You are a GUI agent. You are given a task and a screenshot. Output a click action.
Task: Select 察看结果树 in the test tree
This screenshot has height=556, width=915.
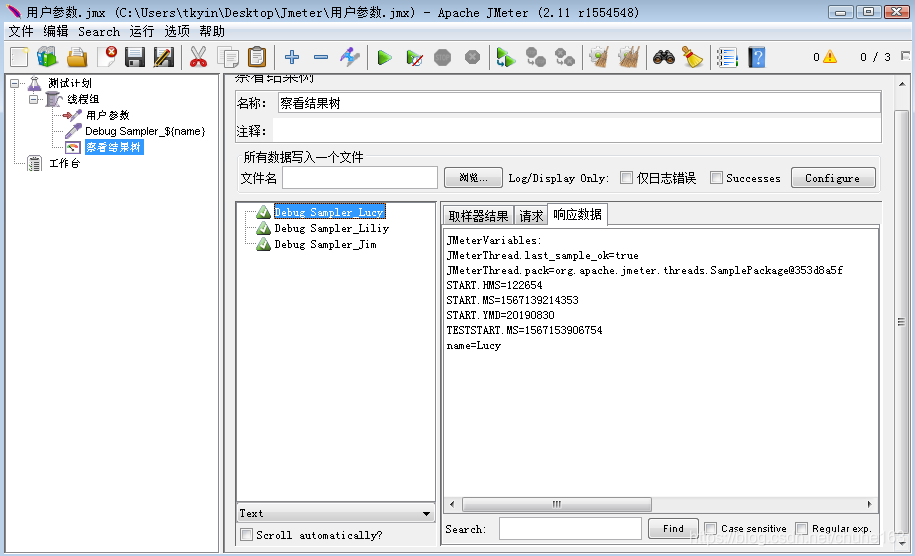pyautogui.click(x=114, y=147)
